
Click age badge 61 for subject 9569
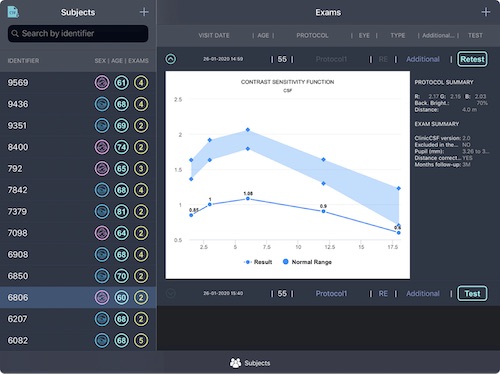click(121, 83)
